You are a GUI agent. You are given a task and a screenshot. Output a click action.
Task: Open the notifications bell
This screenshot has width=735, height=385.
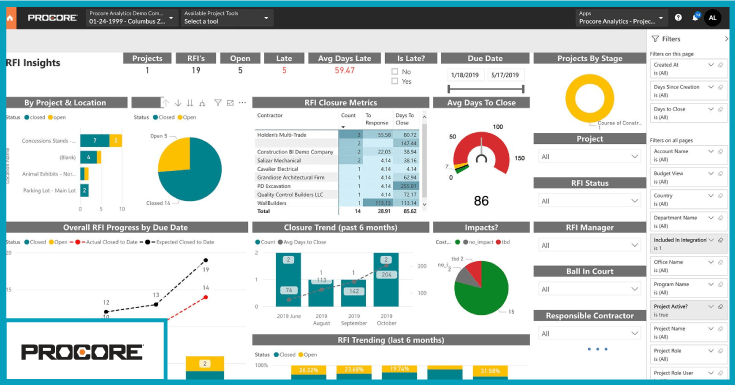695,18
